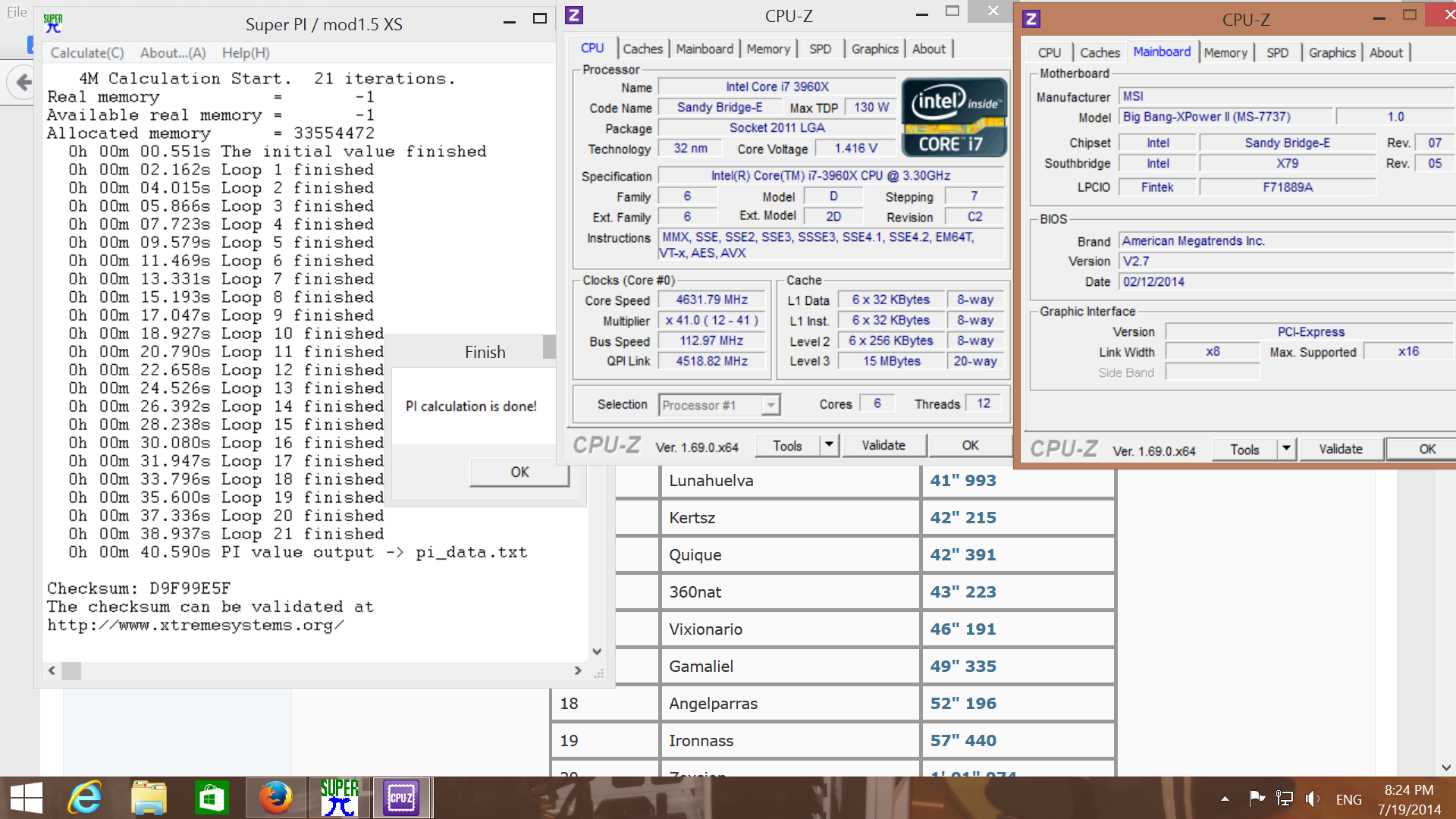Viewport: 1456px width, 819px height.
Task: Open the Tools dropdown arrow in first CPU-Z
Action: [830, 445]
